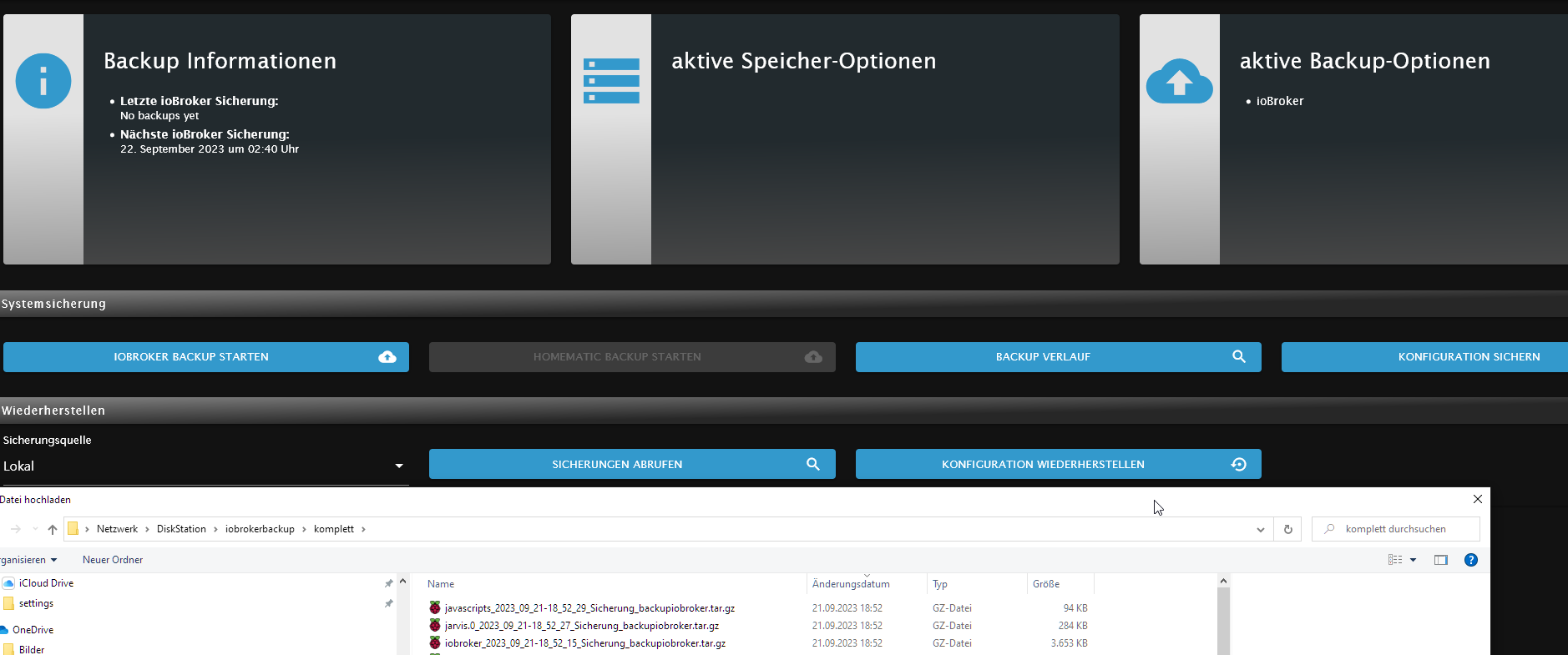The height and width of the screenshot is (655, 1568).
Task: Open the Organisieren menu
Action: 28,560
